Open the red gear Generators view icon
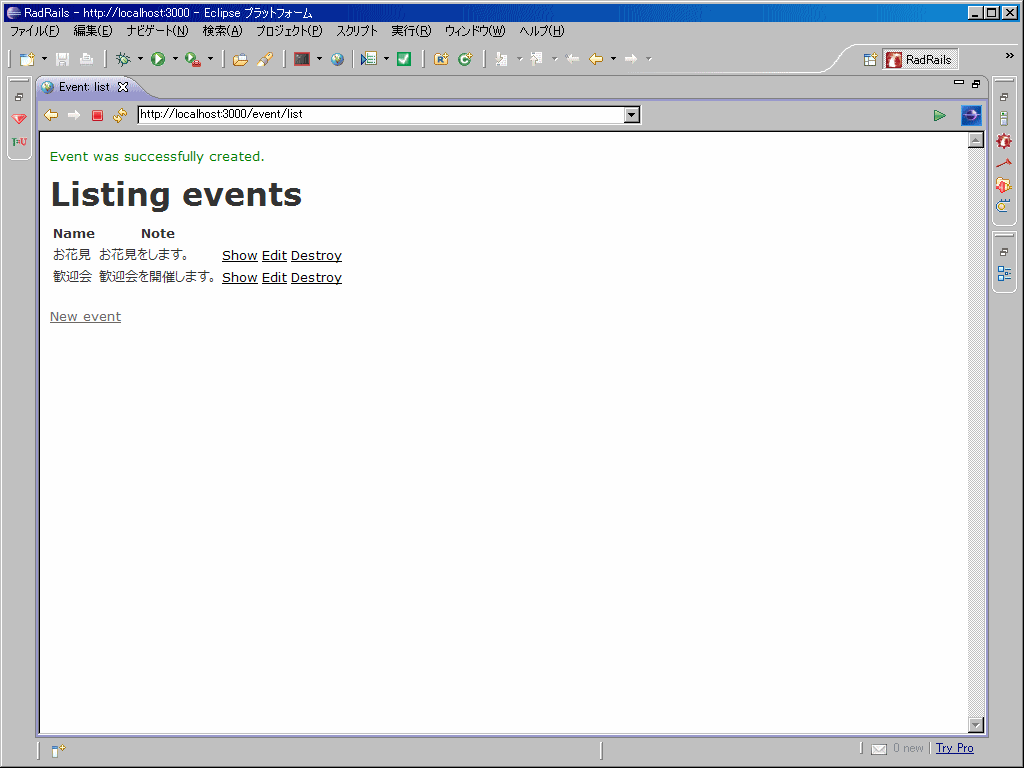 1004,141
